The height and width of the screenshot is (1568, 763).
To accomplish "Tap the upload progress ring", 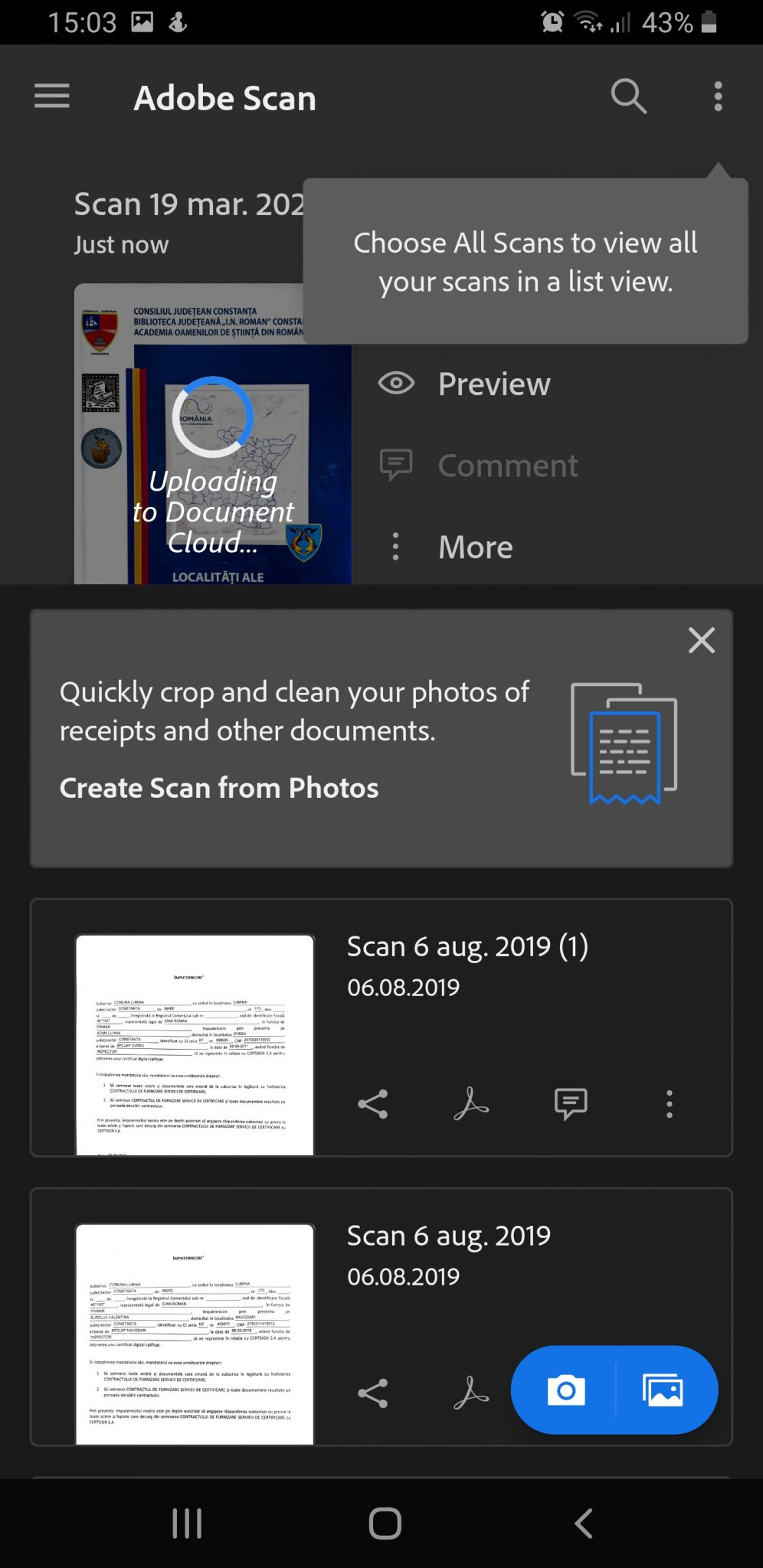I will pos(213,416).
